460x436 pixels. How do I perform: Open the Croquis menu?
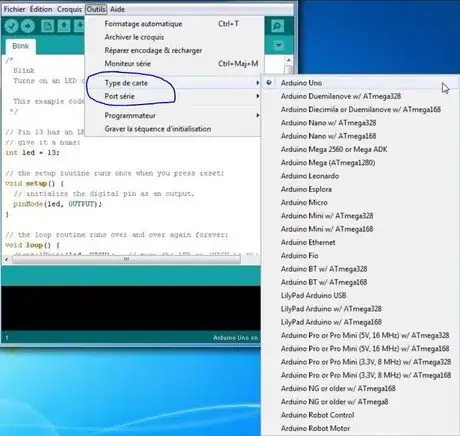69,9
